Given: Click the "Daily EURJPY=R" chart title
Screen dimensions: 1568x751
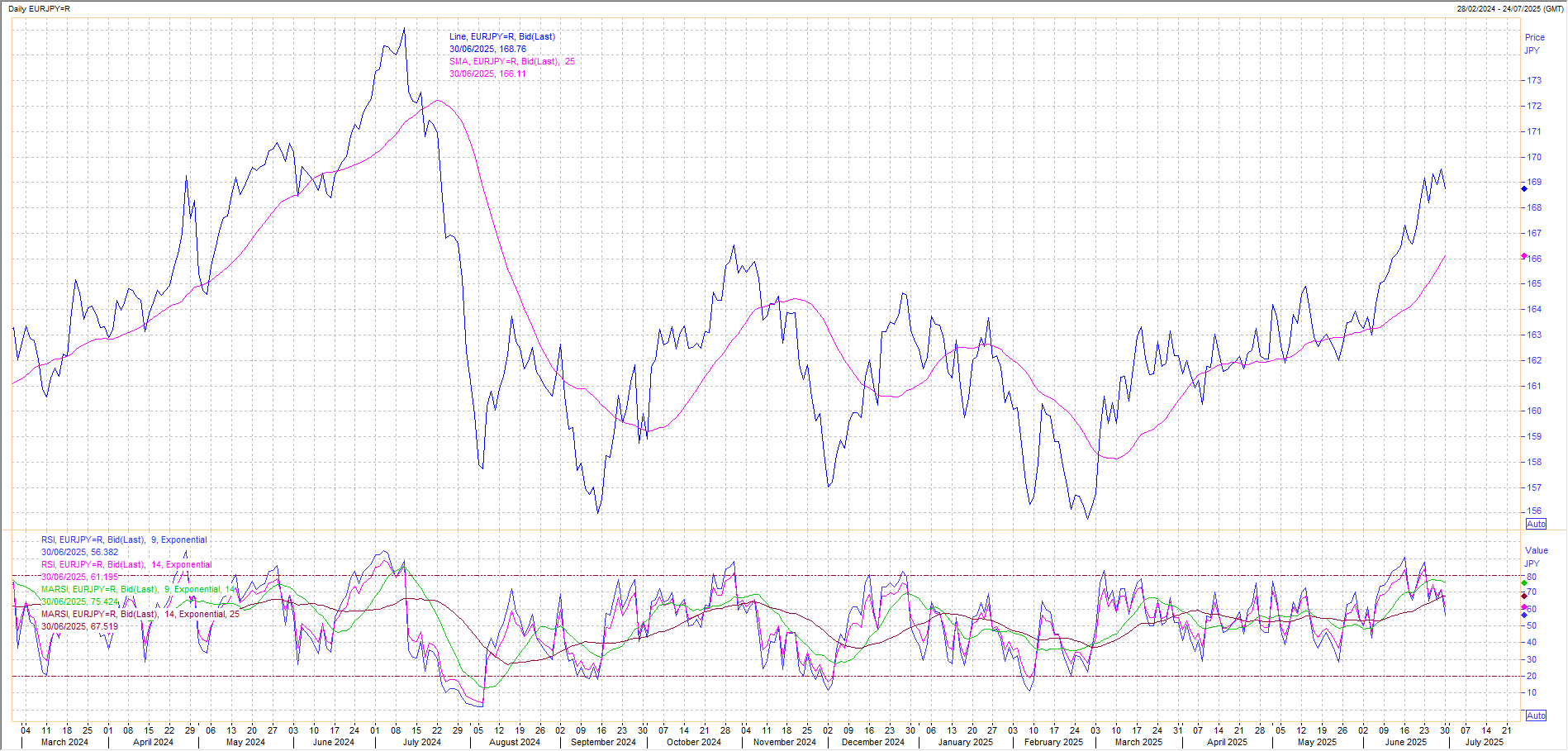Looking at the screenshot, I should [x=38, y=8].
